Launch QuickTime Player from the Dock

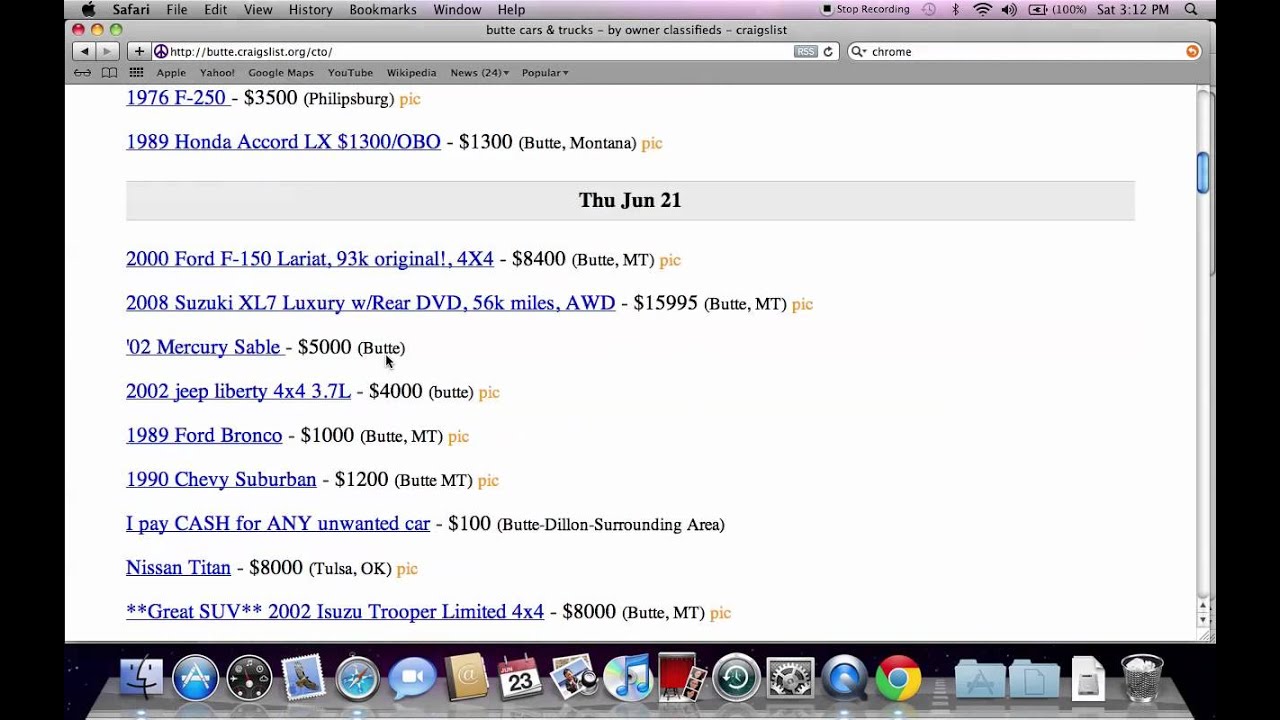pyautogui.click(x=844, y=678)
